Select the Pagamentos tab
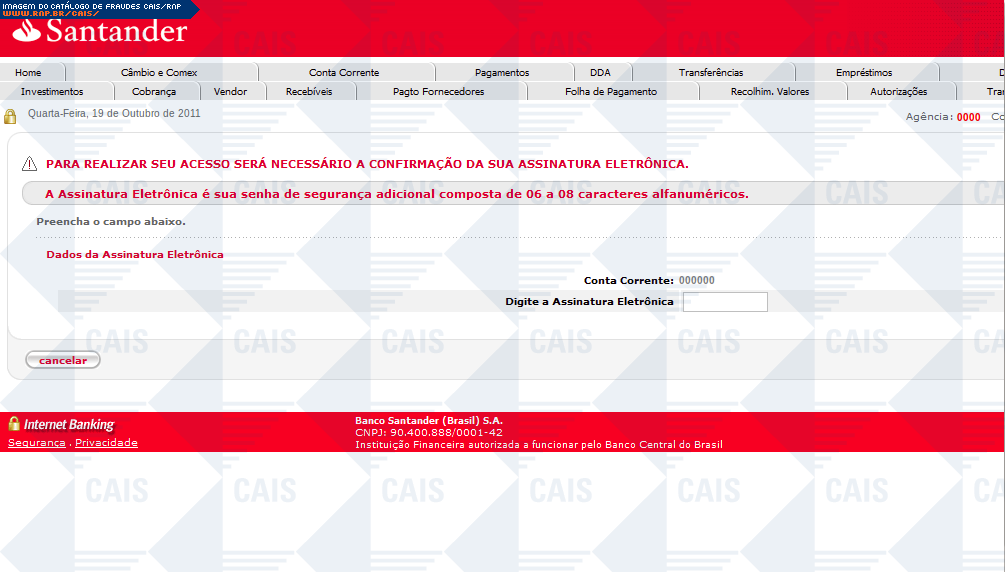This screenshot has height=572, width=1005. tap(502, 72)
